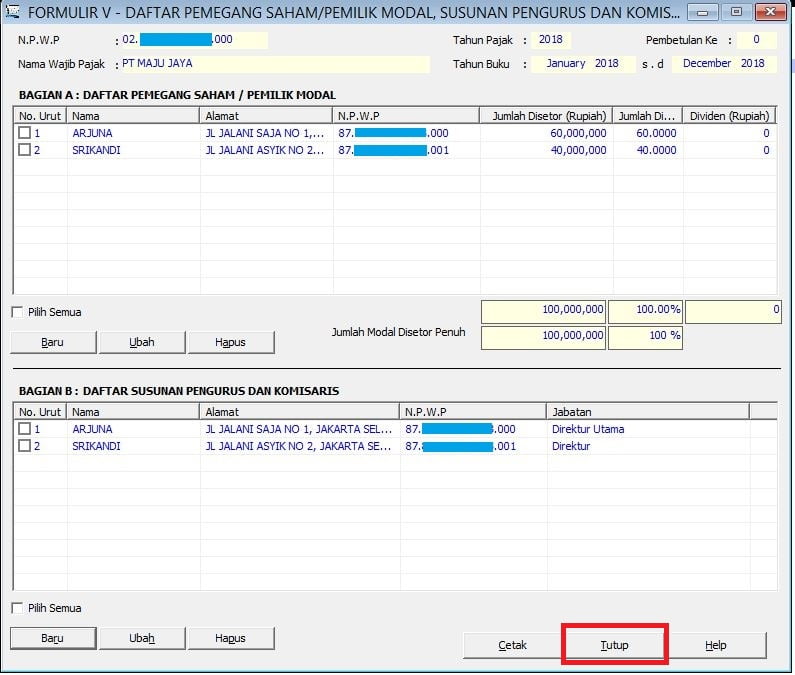Select ARJUNA in pengurus list
The image size is (795, 675).
coord(92,430)
